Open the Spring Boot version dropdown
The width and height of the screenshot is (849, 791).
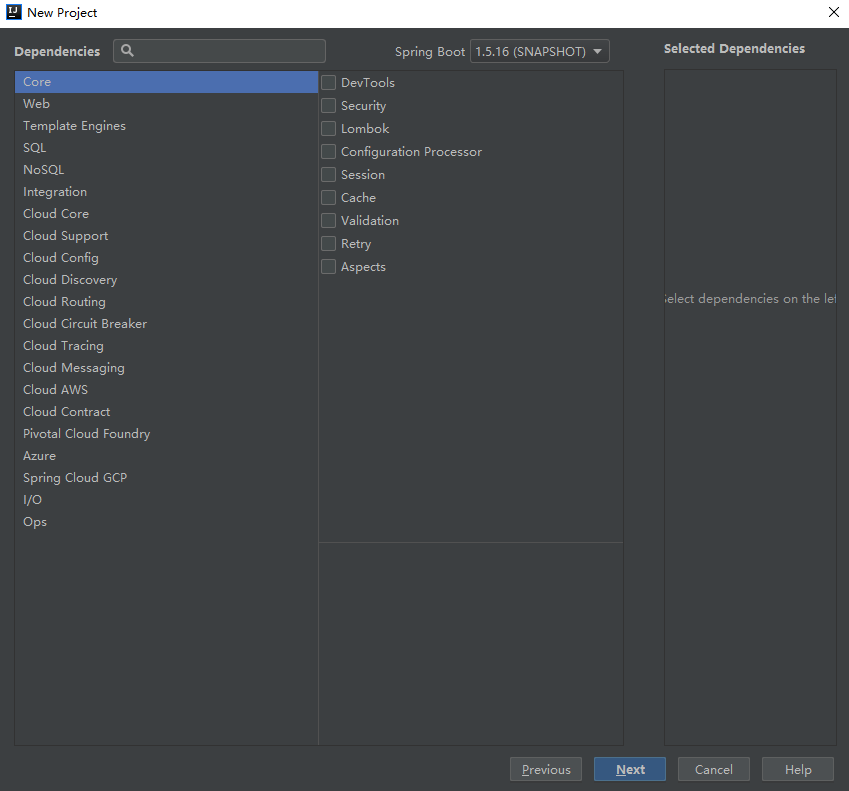click(539, 51)
